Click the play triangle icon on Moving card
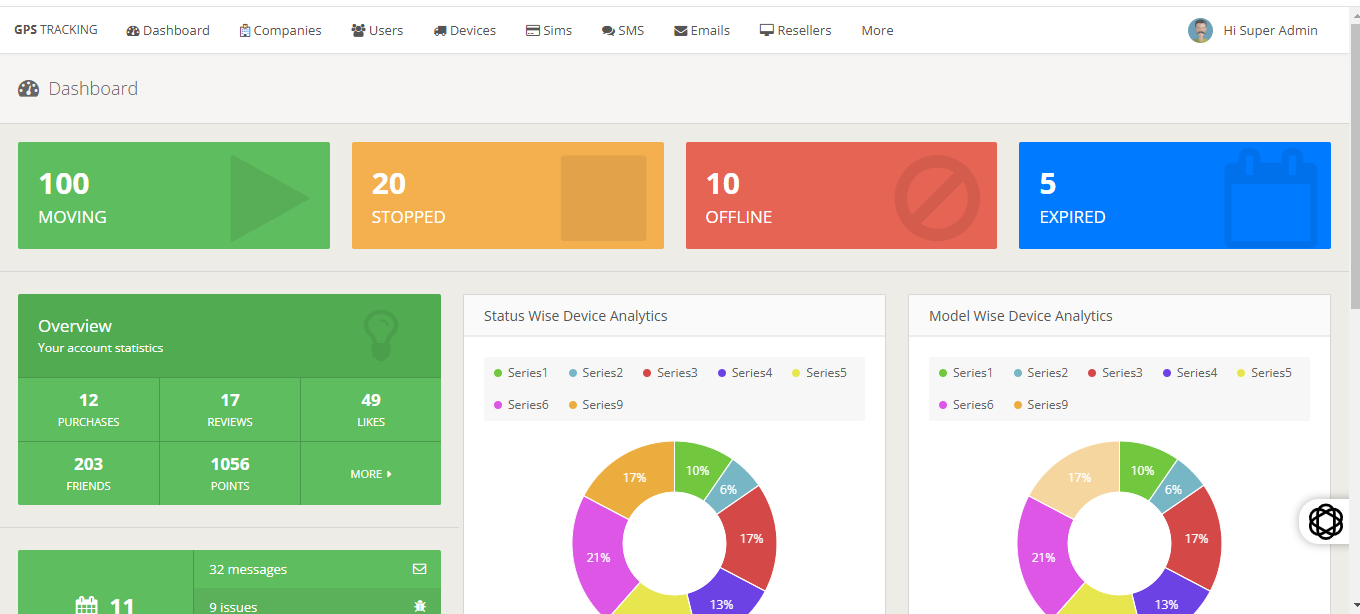 point(269,198)
